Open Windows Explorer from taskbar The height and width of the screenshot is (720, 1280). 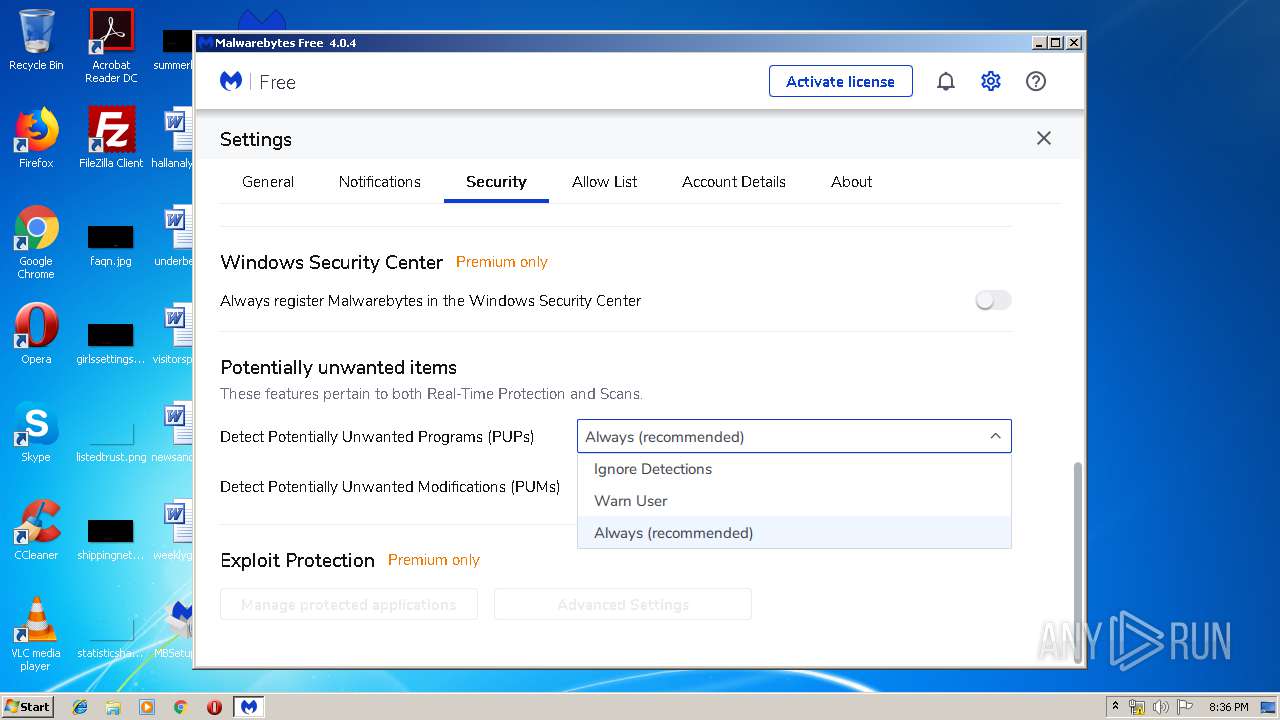[113, 707]
